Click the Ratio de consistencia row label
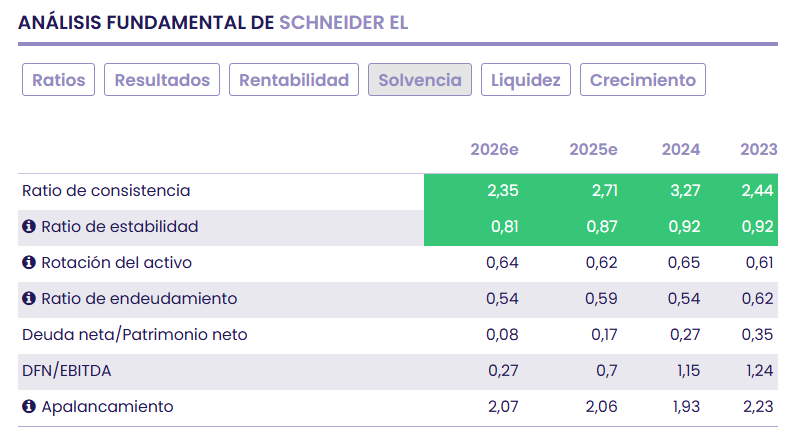Screen dimensions: 792x438 click(x=106, y=191)
